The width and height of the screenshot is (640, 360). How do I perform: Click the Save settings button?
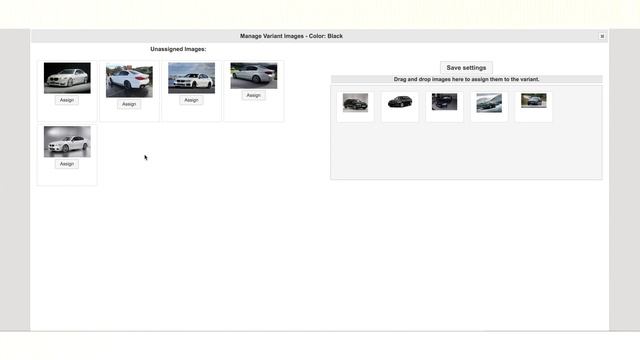click(x=466, y=68)
